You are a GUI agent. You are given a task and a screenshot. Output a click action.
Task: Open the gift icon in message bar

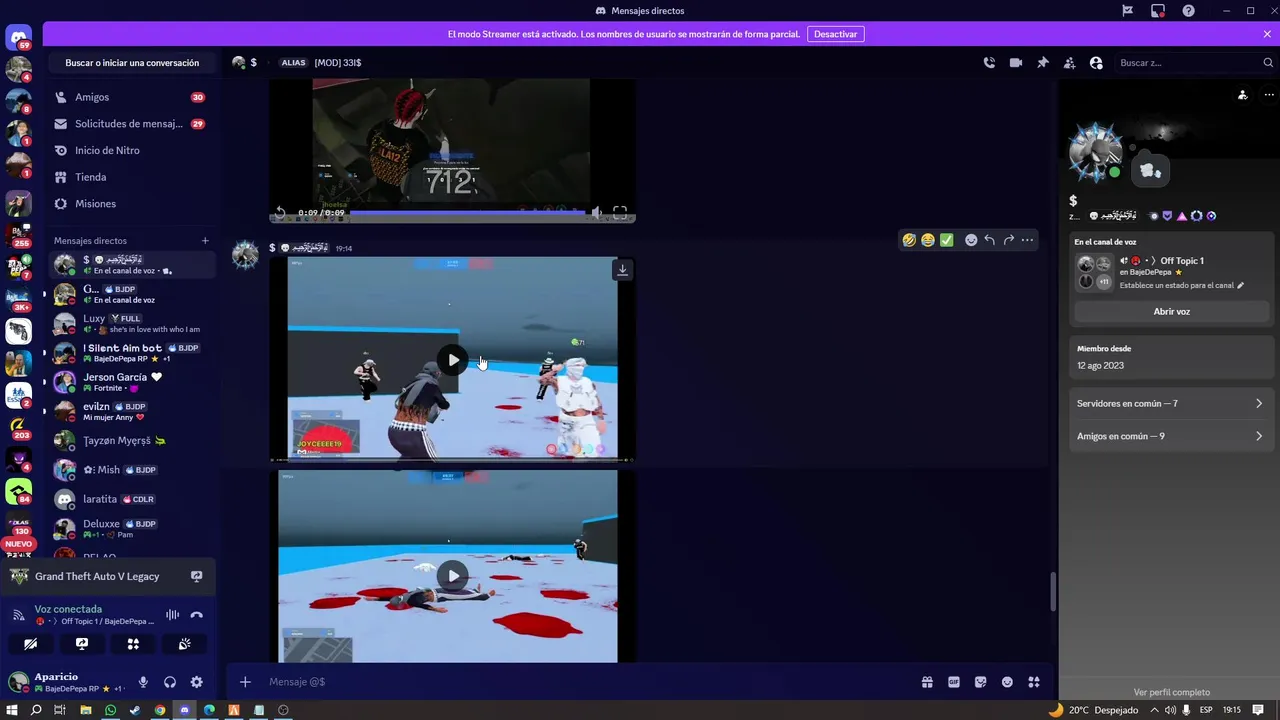click(927, 682)
